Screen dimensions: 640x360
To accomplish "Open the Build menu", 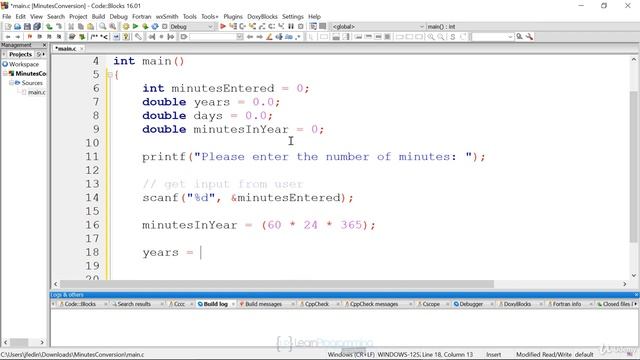I will 98,17.
